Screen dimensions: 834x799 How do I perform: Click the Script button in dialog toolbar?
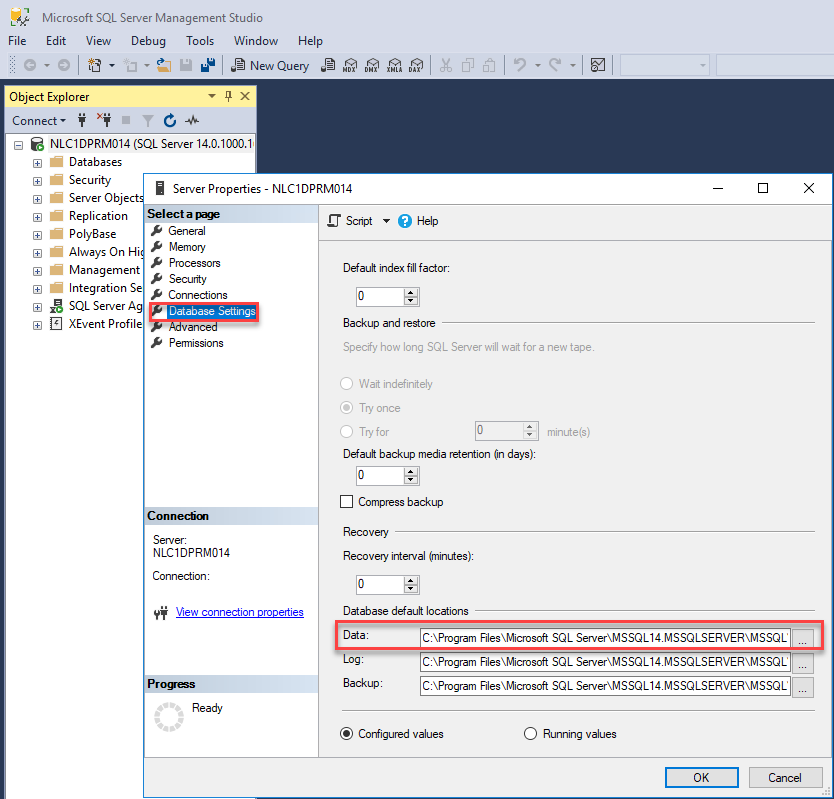[351, 221]
